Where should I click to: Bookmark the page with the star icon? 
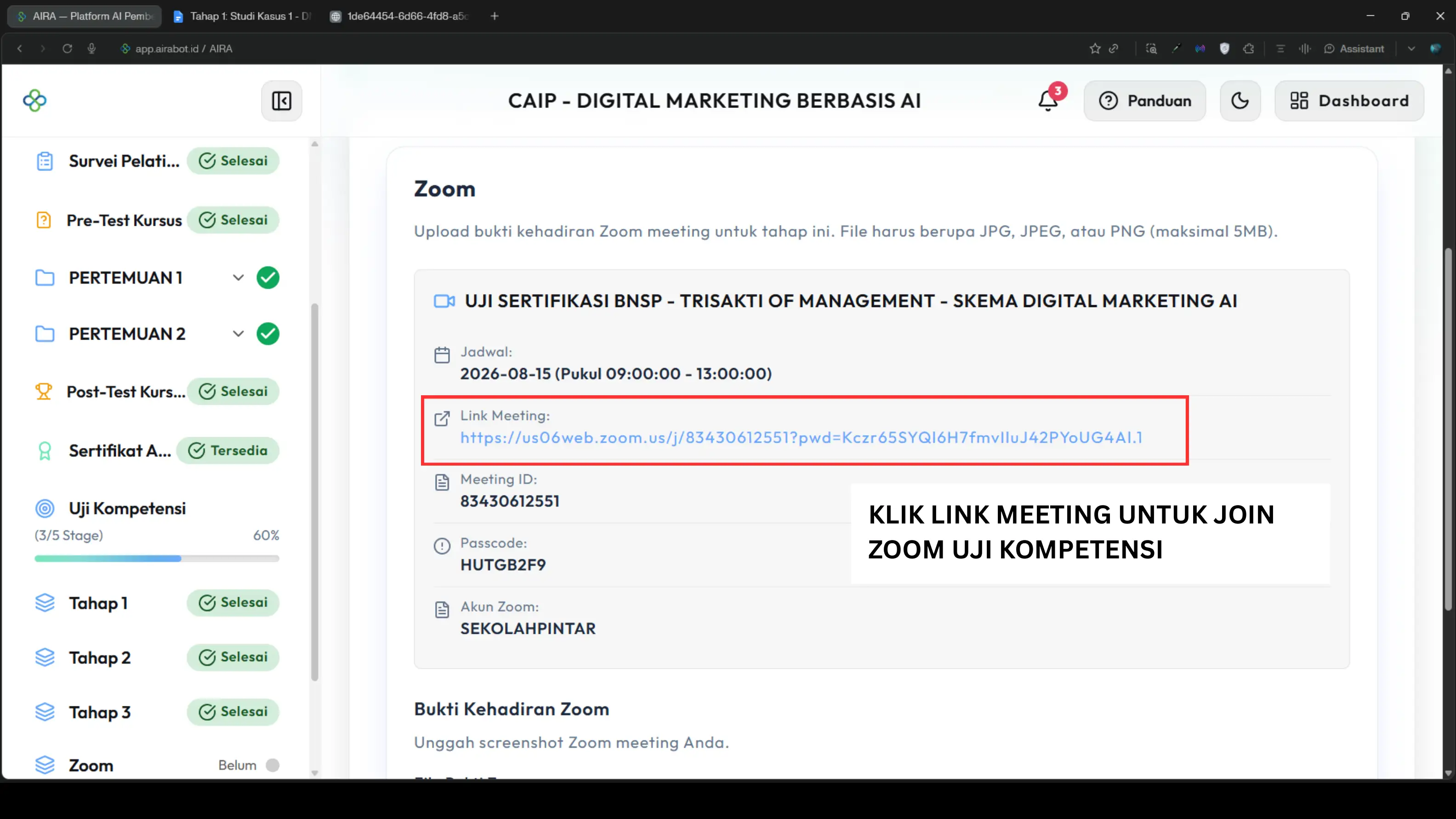tap(1095, 49)
